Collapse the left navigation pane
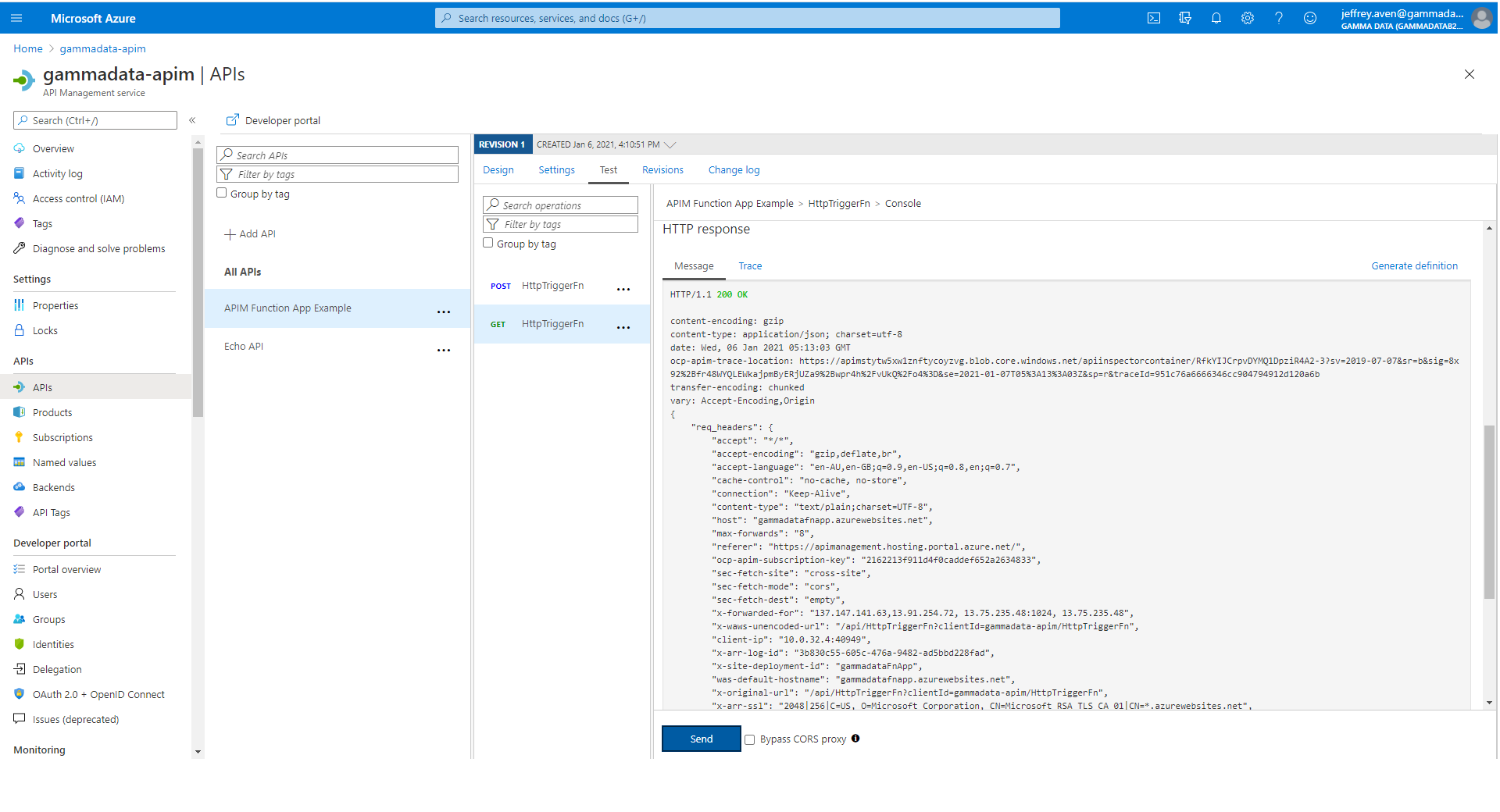The width and height of the screenshot is (1500, 812). (192, 120)
